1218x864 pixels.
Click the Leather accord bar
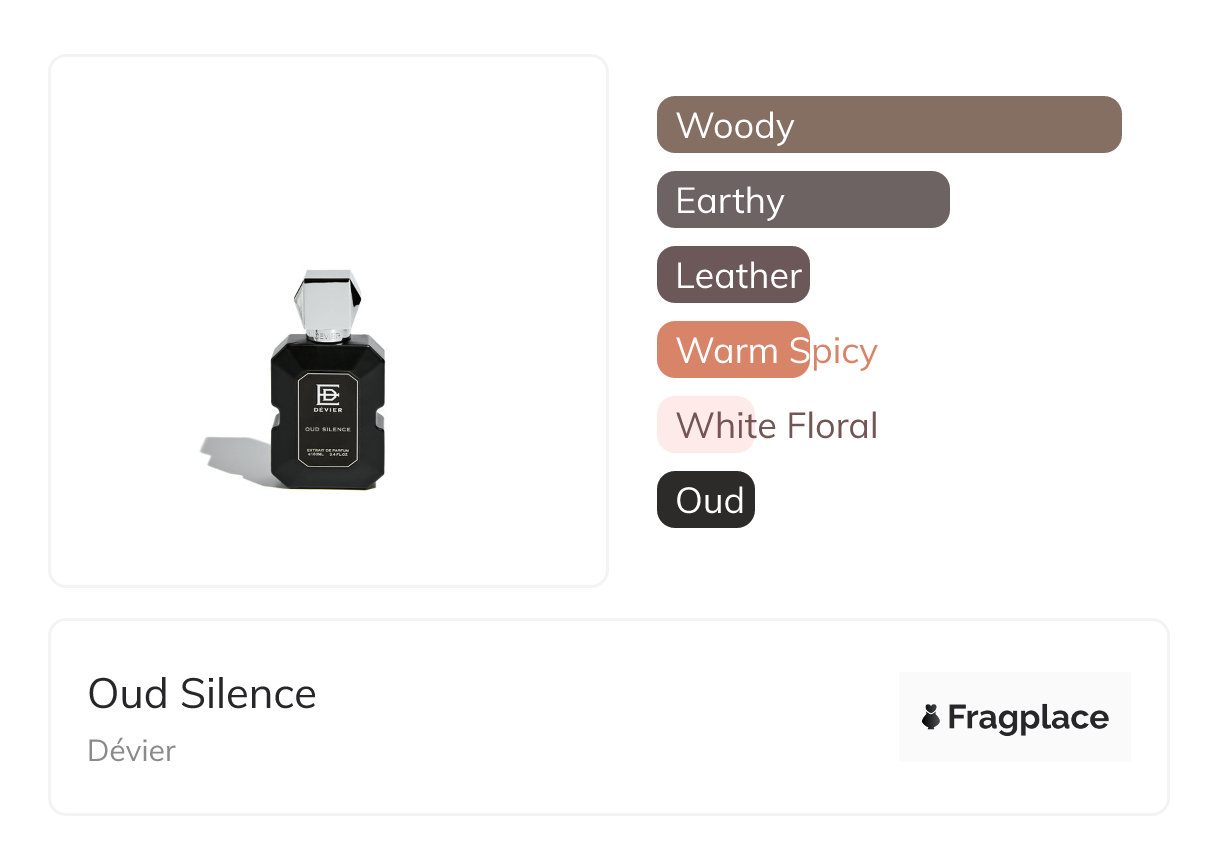point(732,275)
